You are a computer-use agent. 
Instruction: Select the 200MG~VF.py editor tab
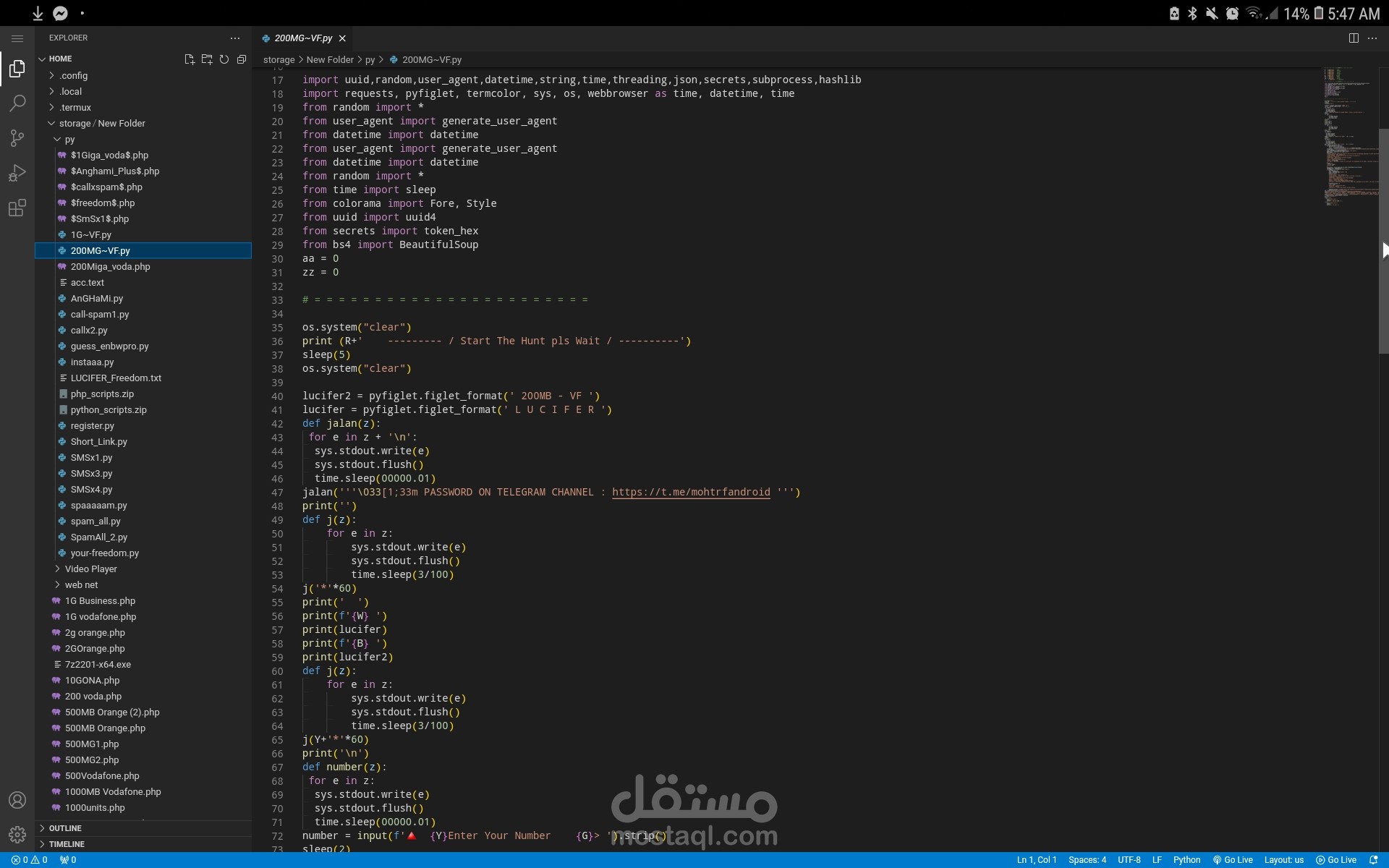coord(303,38)
